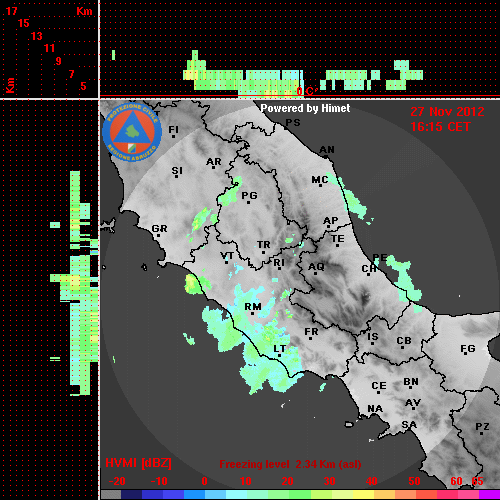Click the 'Powered by Himet' text
Viewport: 500px width, 500px height.
point(305,108)
